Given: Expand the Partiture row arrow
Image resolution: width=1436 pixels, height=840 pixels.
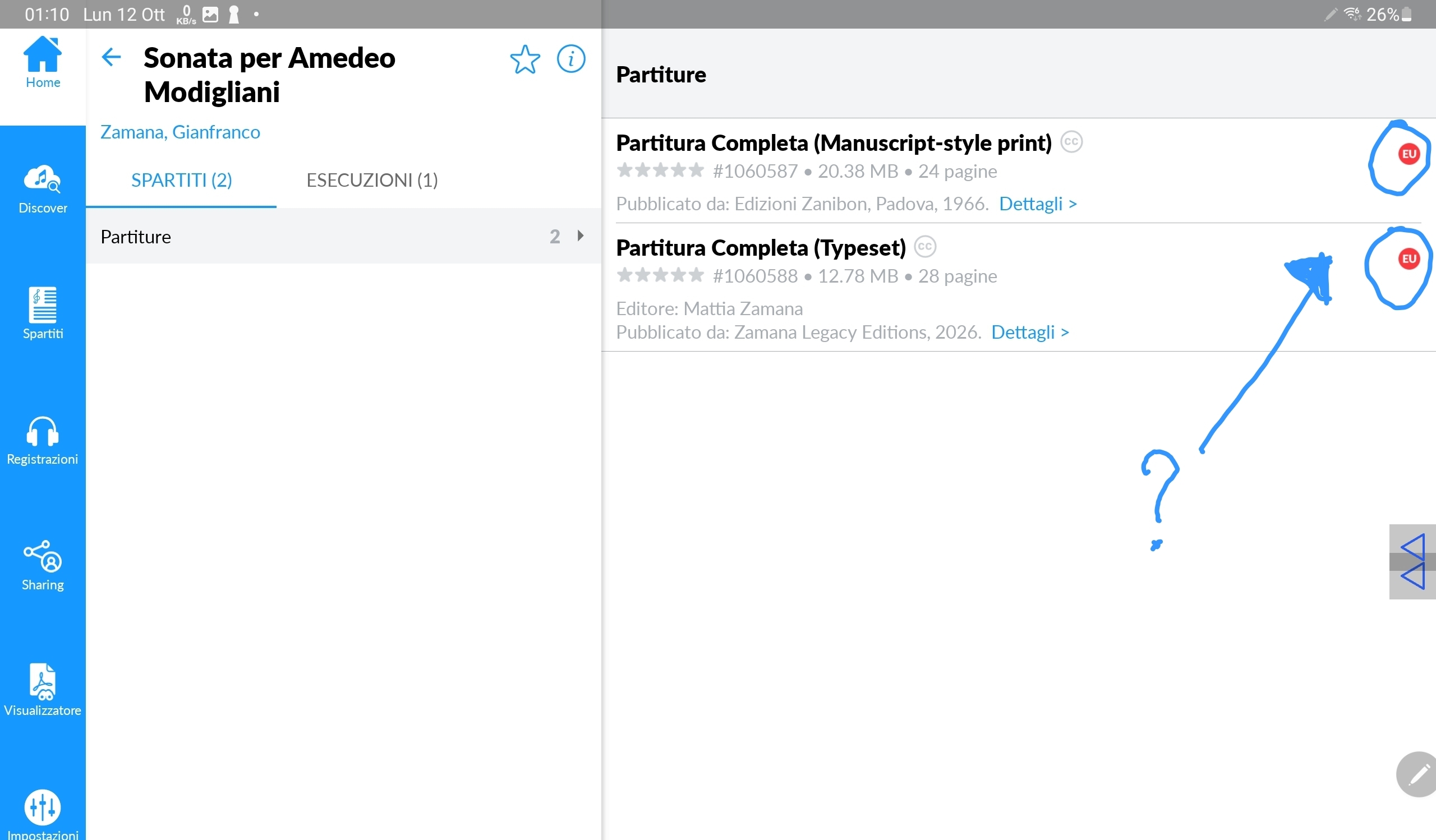Looking at the screenshot, I should [x=581, y=236].
